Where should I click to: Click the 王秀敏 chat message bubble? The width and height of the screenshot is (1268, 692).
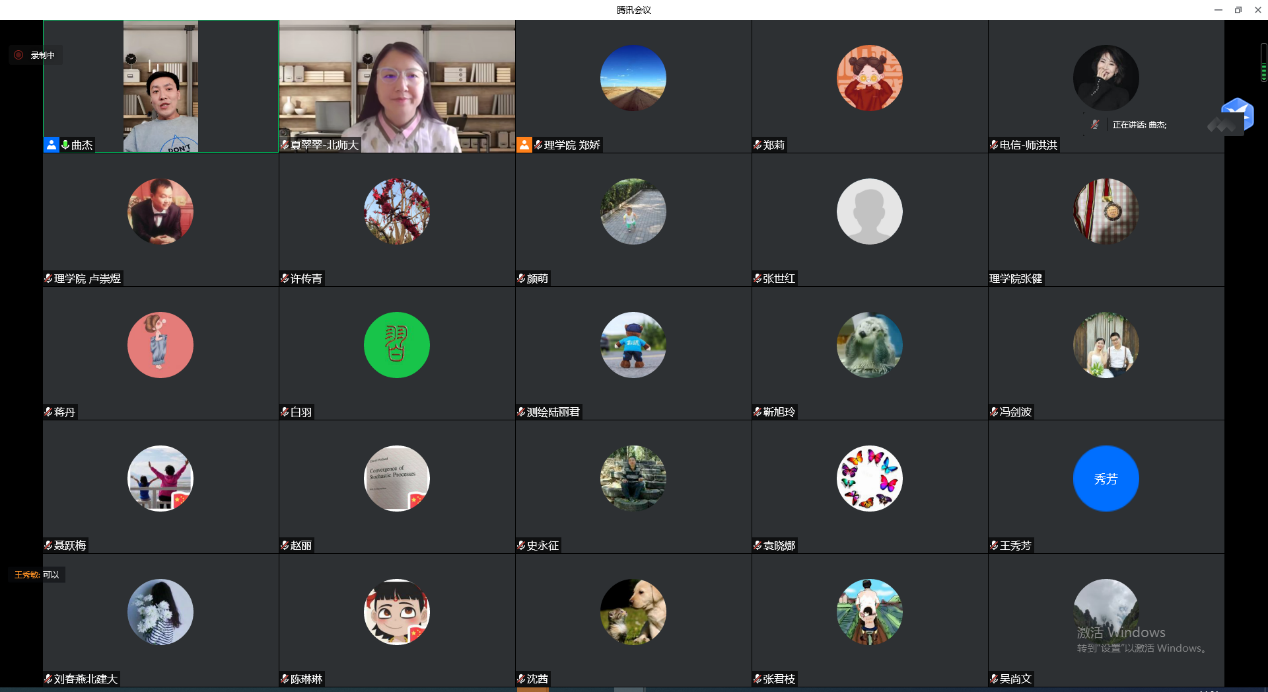pos(37,575)
